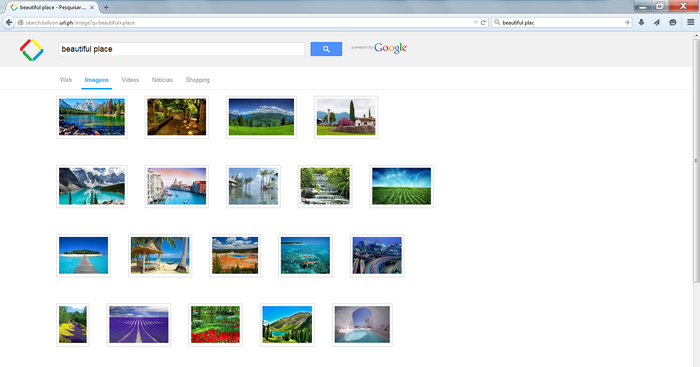Open the clear turquoise sea thumbnail

click(x=305, y=255)
